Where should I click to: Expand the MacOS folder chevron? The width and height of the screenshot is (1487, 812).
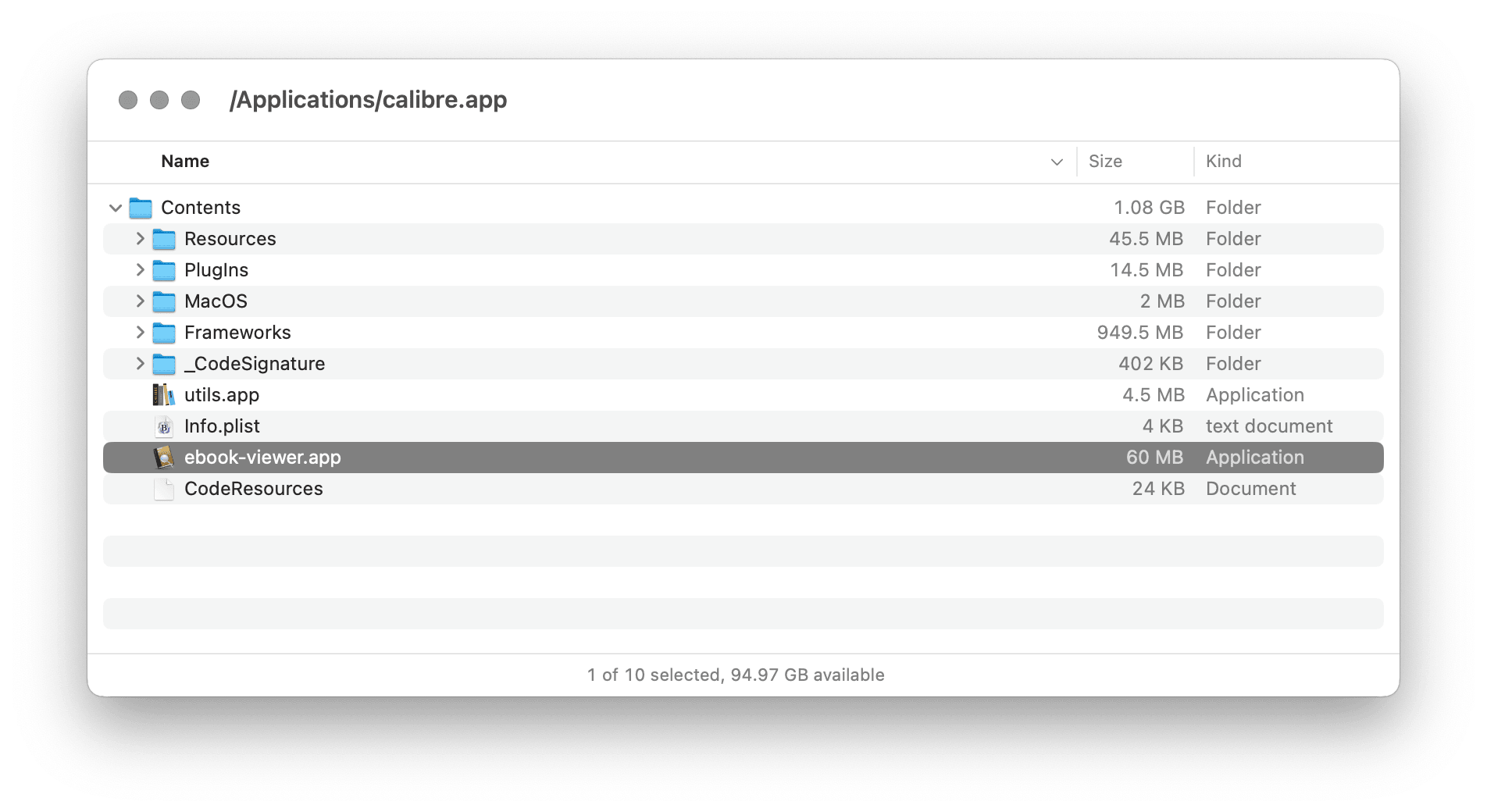pos(140,301)
